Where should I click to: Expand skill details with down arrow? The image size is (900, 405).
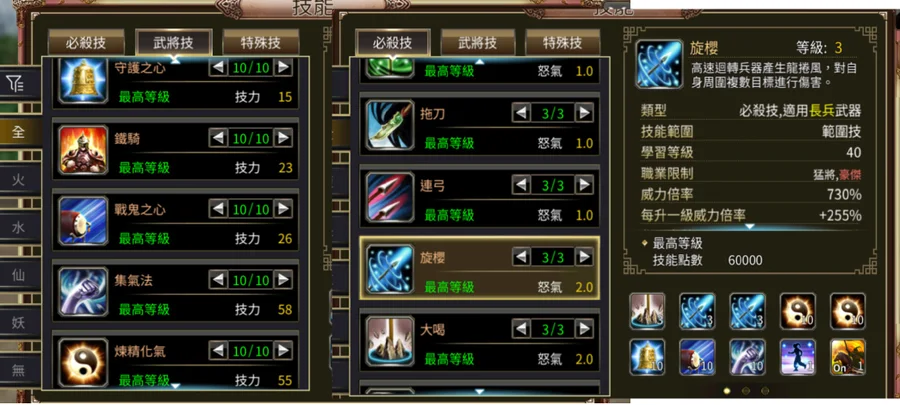click(x=750, y=227)
